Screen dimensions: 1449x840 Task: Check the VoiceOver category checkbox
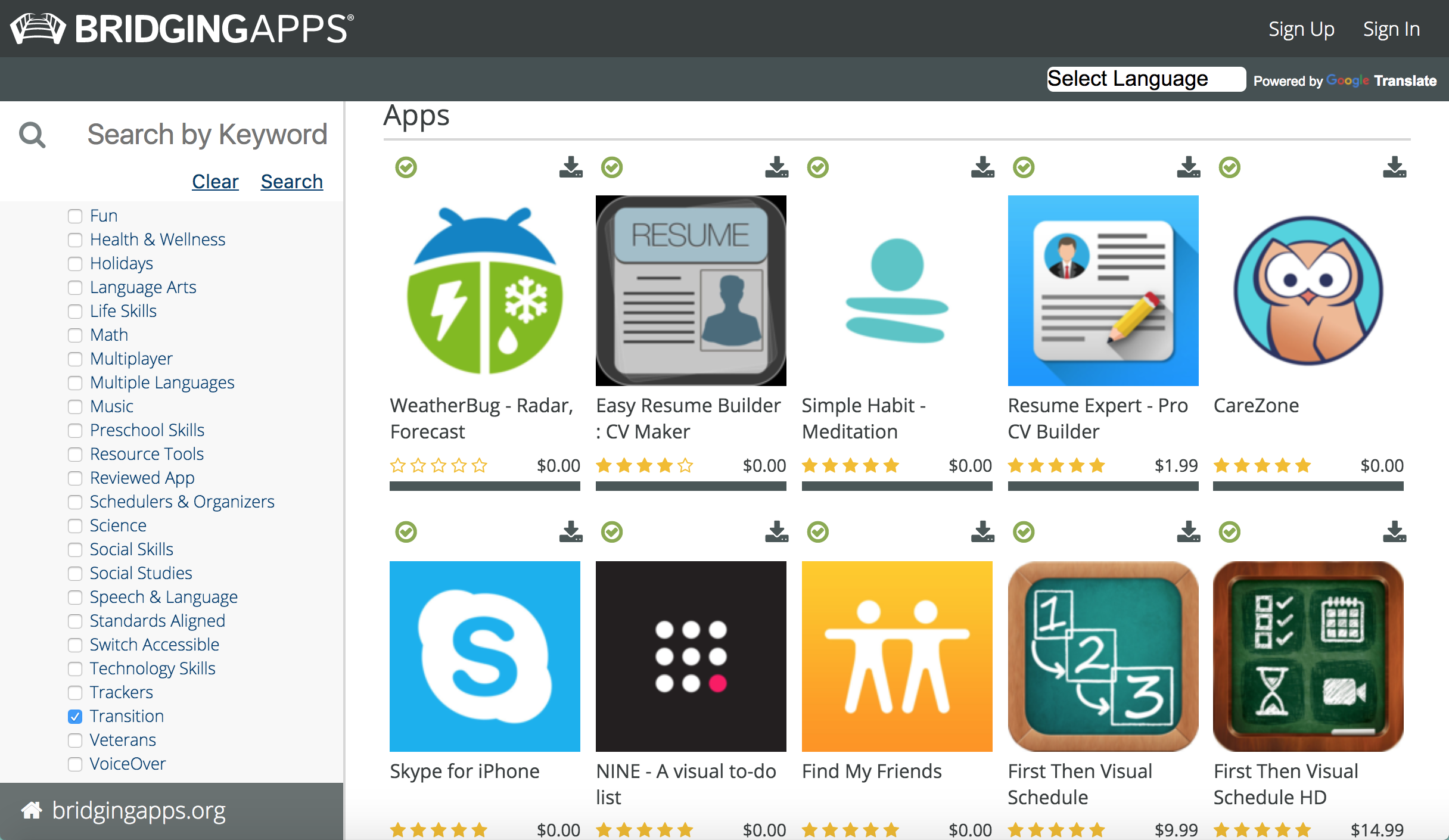[x=75, y=764]
